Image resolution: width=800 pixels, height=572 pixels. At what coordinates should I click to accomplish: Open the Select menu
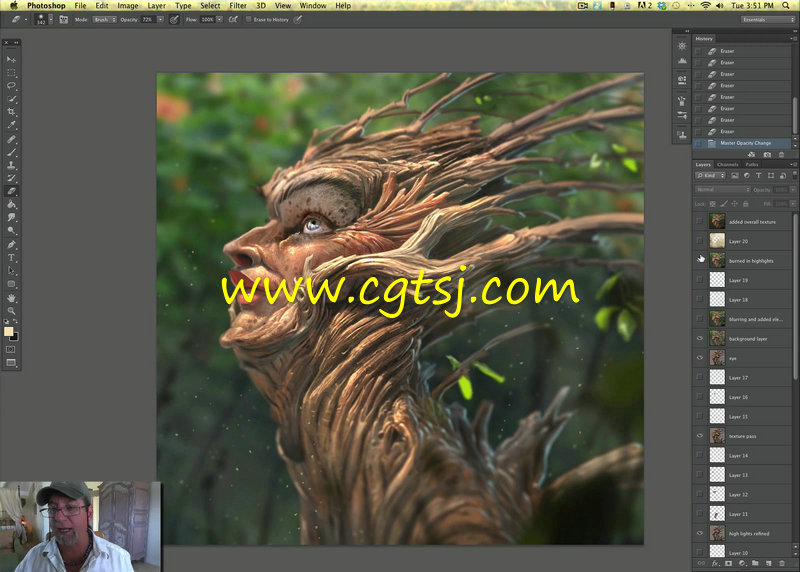tap(210, 6)
